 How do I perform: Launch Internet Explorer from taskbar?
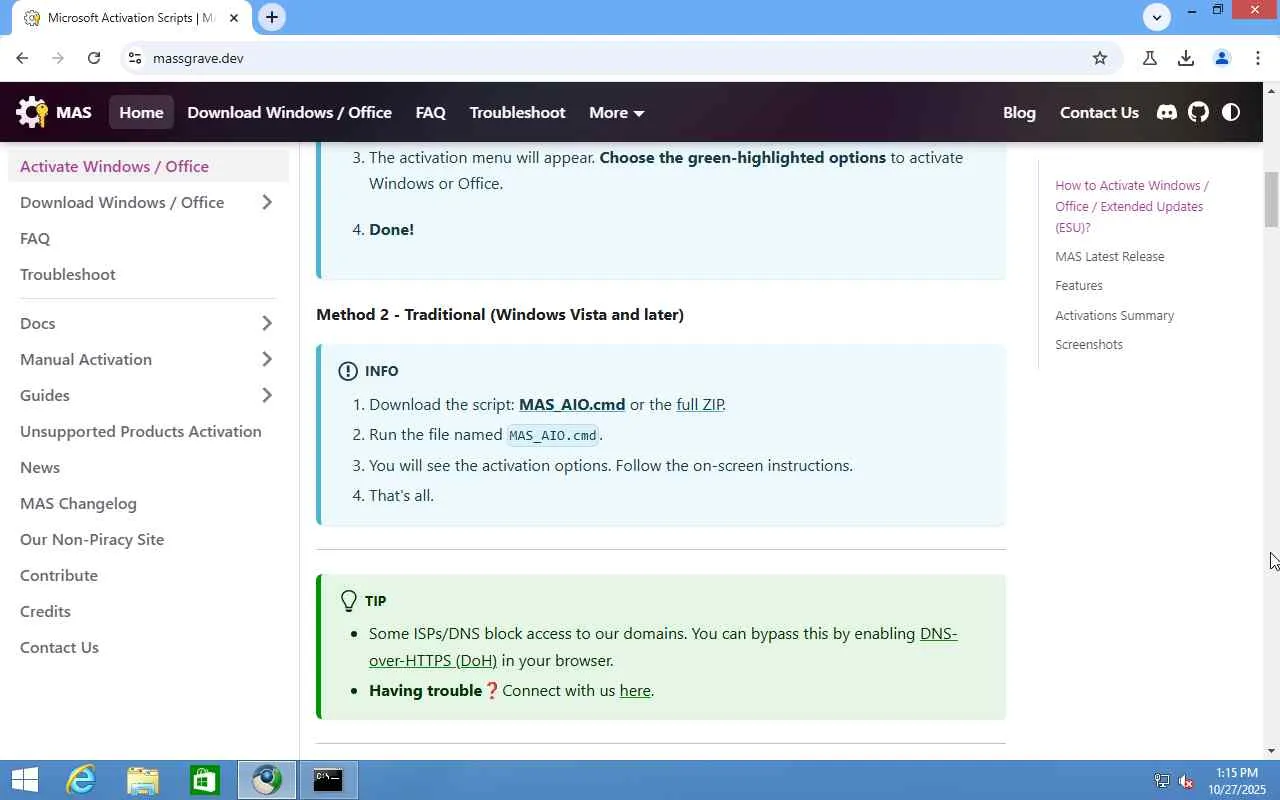tap(80, 780)
